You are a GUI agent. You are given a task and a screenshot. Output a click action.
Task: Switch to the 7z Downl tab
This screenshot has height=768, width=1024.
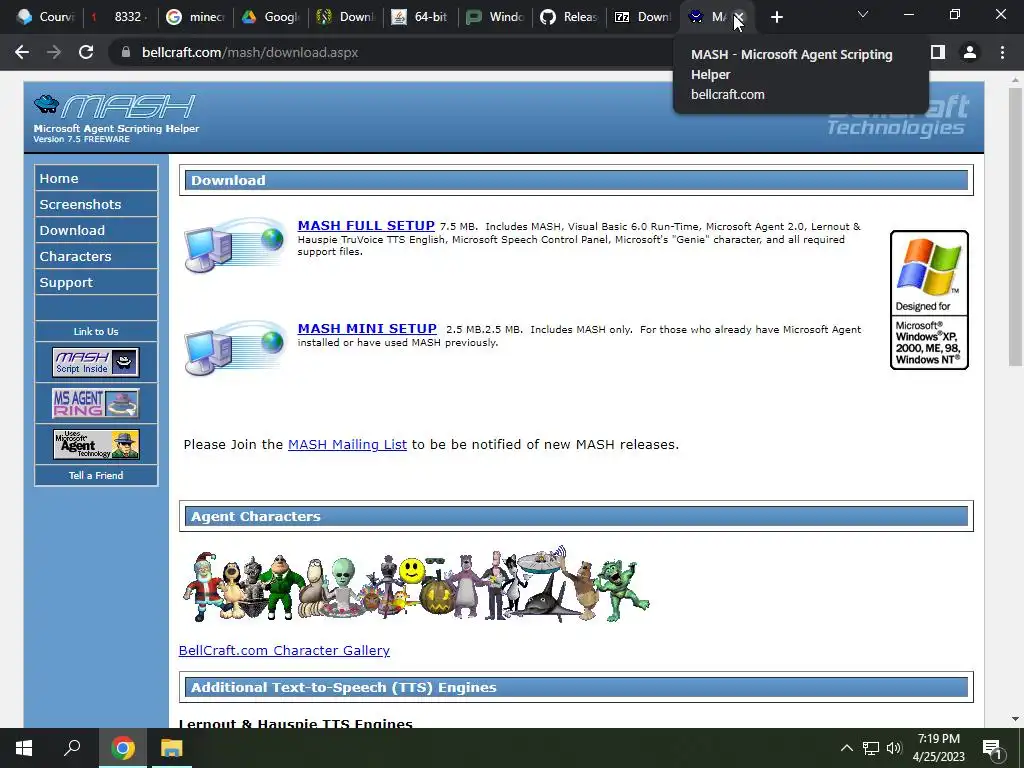pos(645,17)
